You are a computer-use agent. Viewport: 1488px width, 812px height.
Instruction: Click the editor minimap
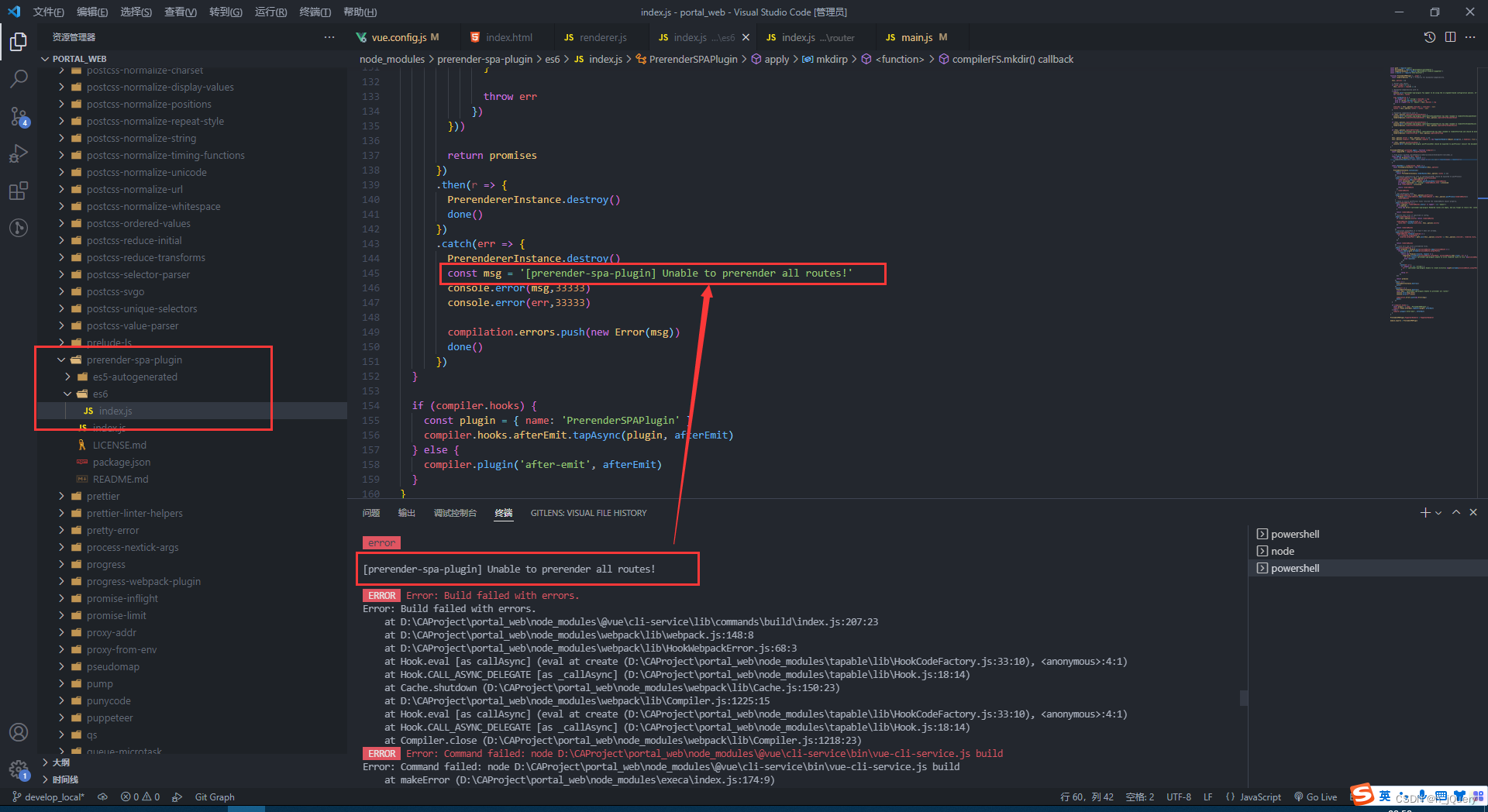pyautogui.click(x=1434, y=194)
